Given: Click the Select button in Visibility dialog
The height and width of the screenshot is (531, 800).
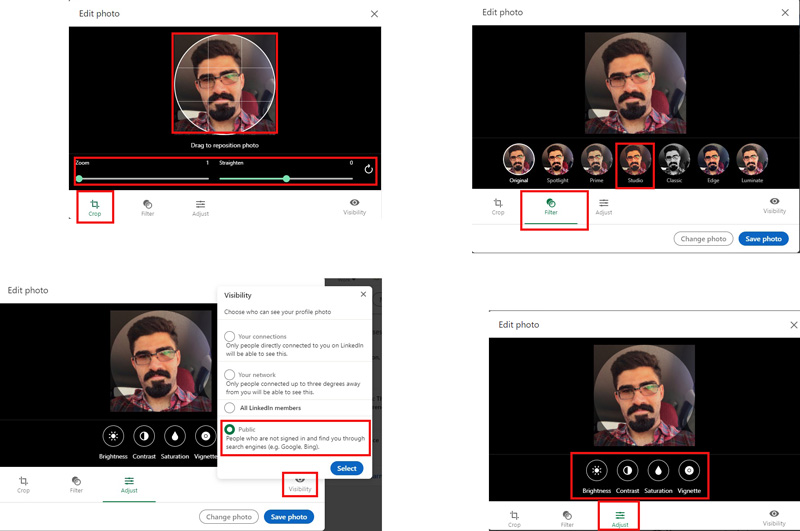Looking at the screenshot, I should pyautogui.click(x=347, y=468).
